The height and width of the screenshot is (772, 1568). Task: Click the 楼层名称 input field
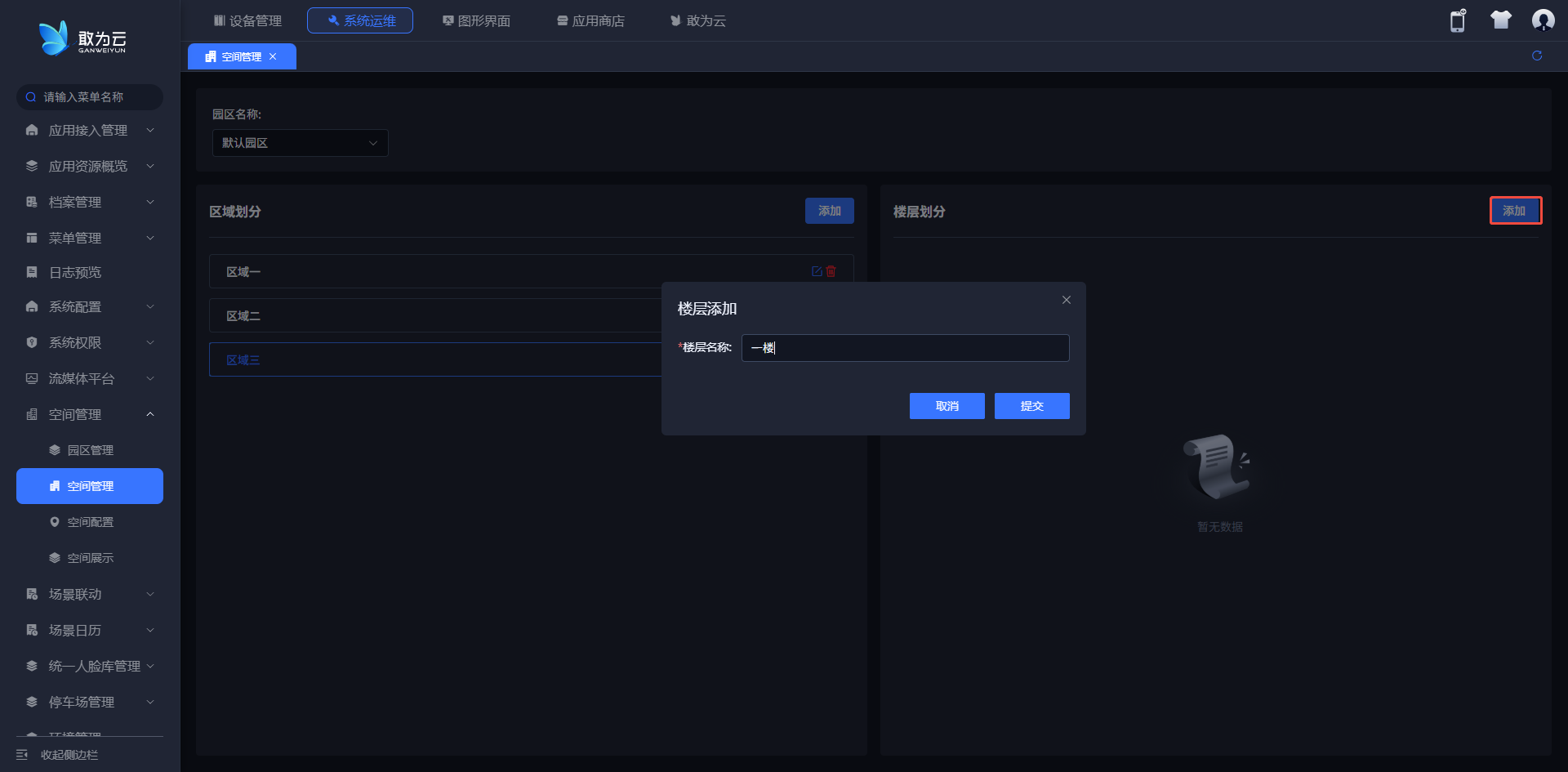coord(905,348)
